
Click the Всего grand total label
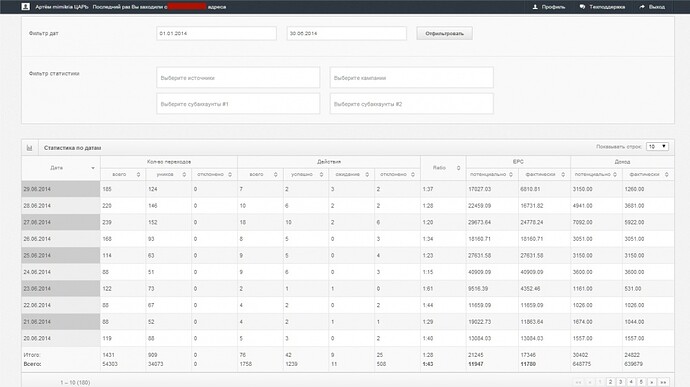[32, 364]
